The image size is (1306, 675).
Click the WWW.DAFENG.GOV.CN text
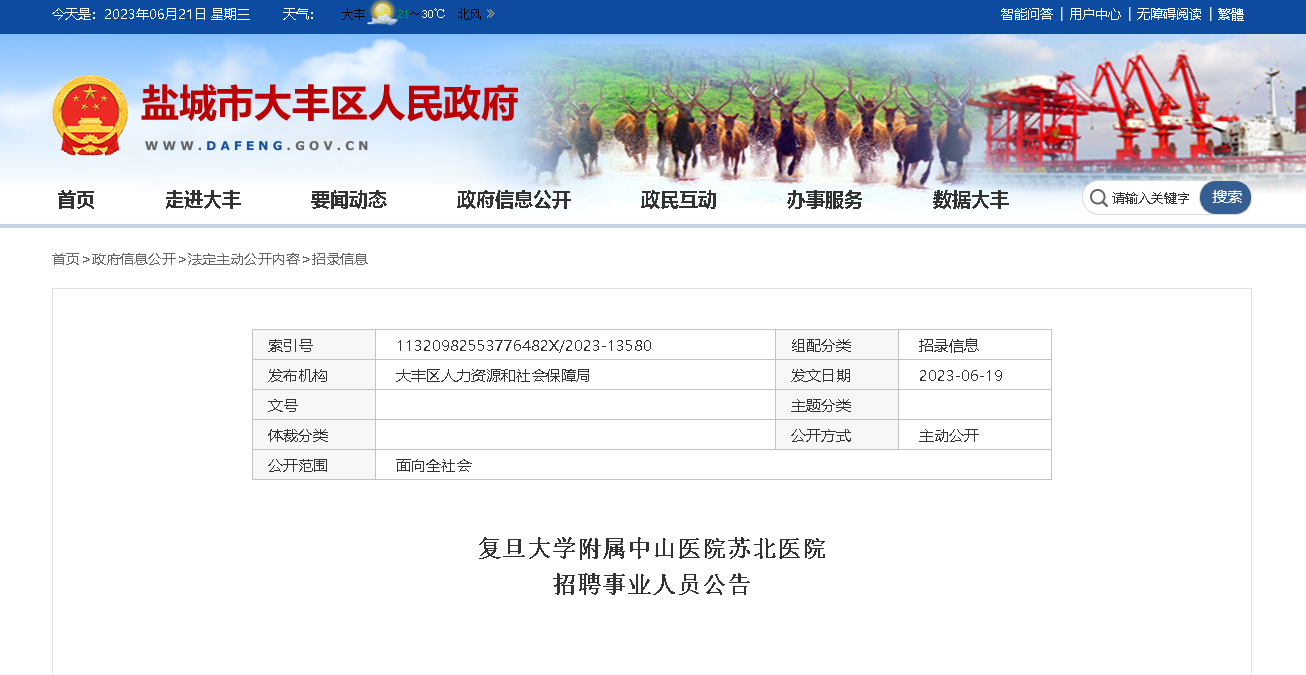pyautogui.click(x=257, y=145)
